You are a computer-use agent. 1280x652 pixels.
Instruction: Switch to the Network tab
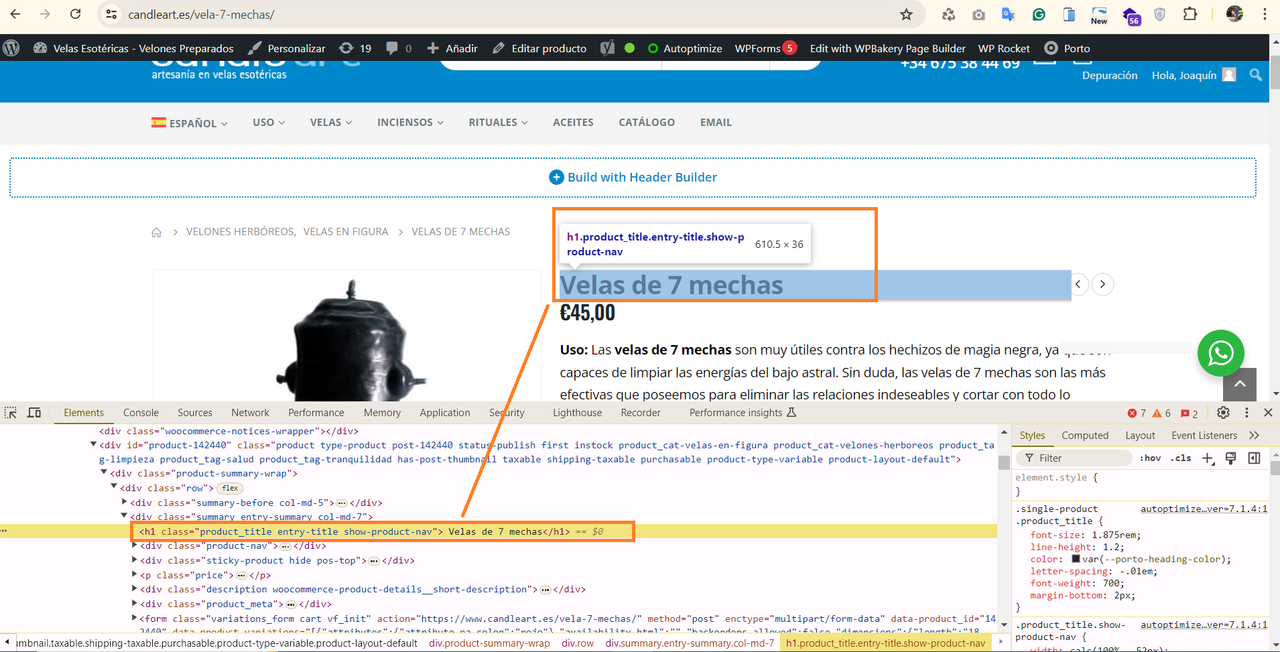point(250,412)
